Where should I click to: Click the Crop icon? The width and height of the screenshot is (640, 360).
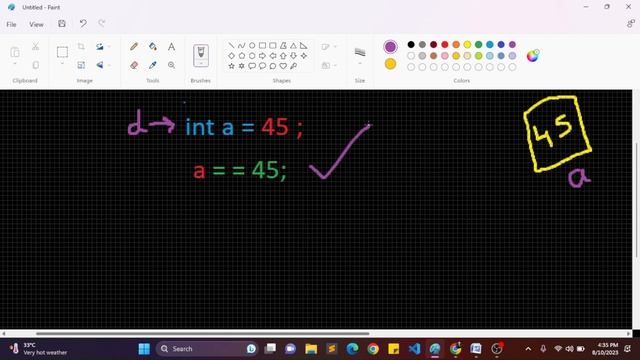pyautogui.click(x=81, y=47)
